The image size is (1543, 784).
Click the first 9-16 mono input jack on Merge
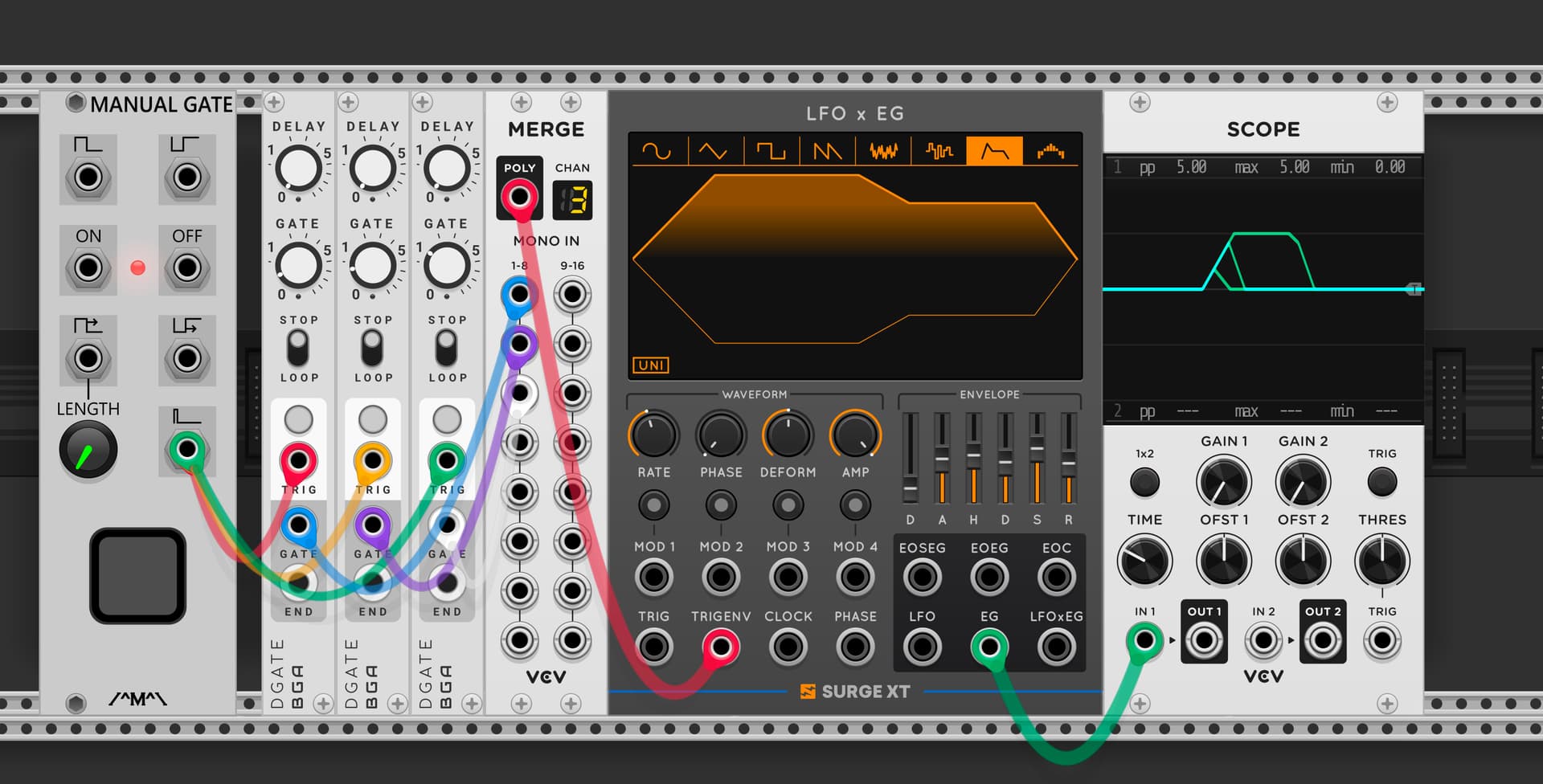tap(572, 295)
